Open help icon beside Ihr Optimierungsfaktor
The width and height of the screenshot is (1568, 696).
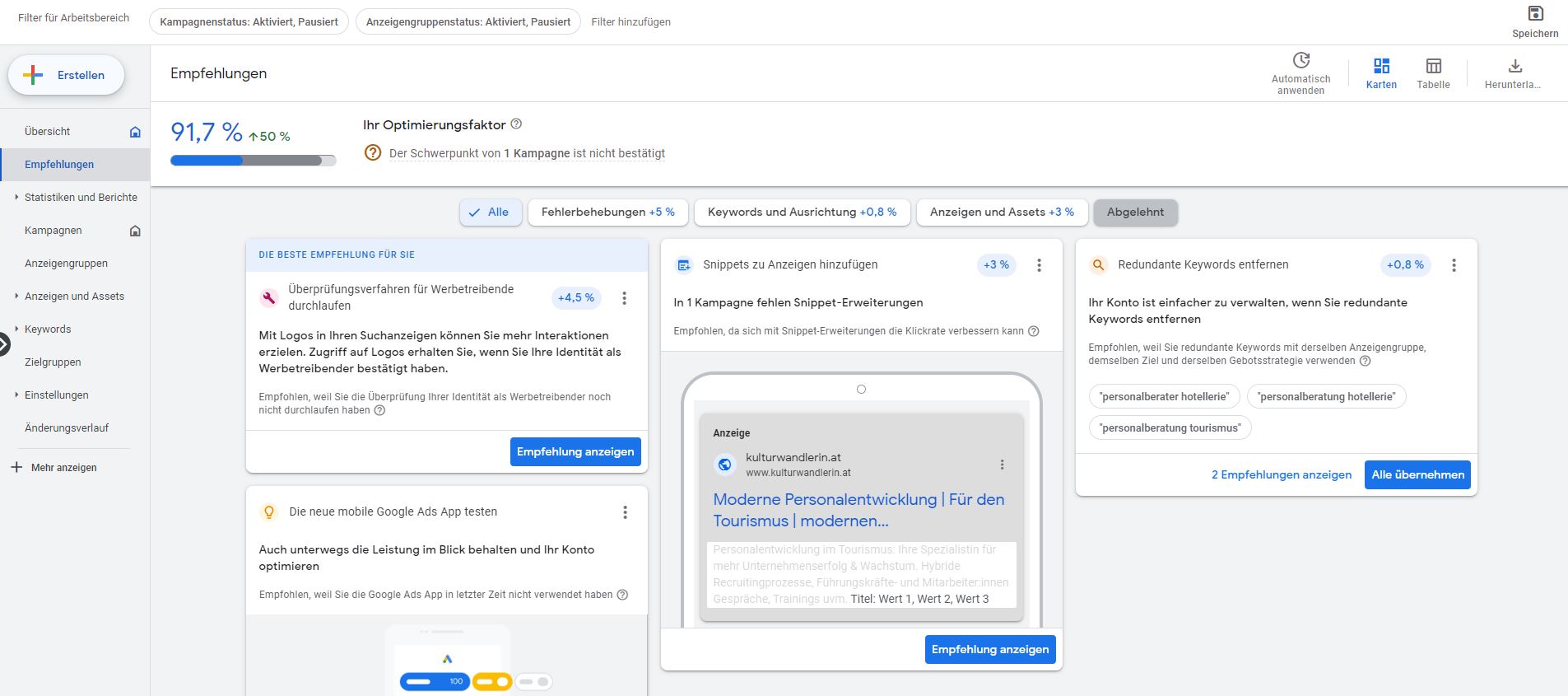[516, 124]
